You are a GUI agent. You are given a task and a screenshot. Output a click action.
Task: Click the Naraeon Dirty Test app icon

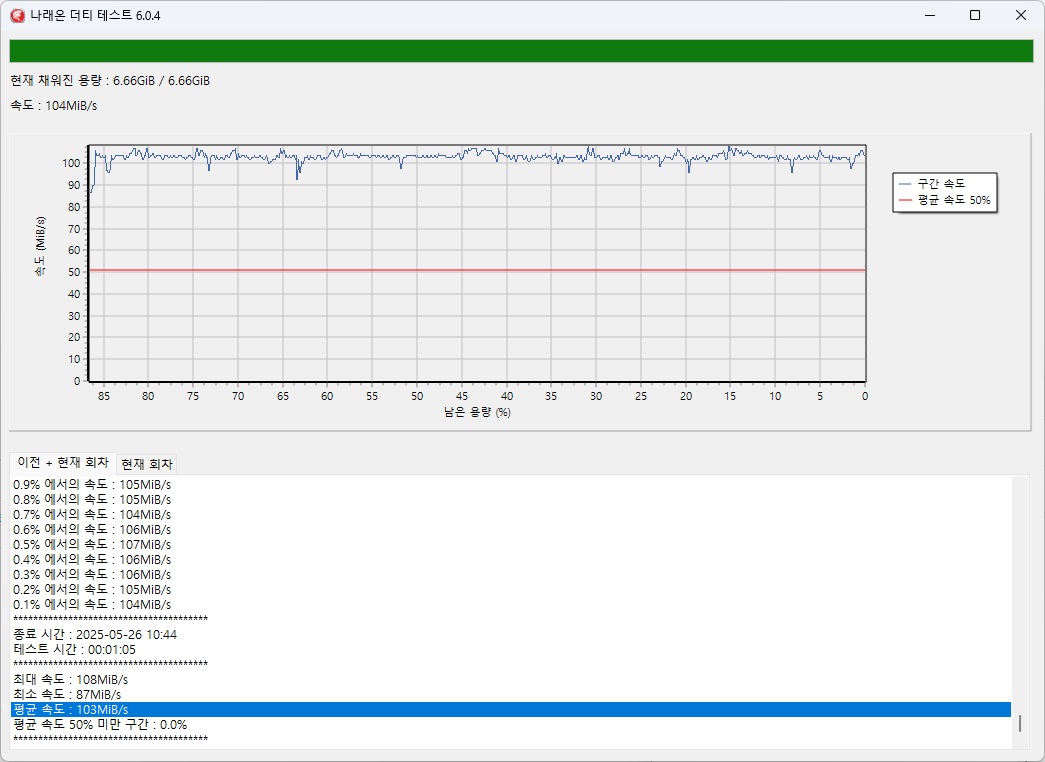[x=16, y=15]
